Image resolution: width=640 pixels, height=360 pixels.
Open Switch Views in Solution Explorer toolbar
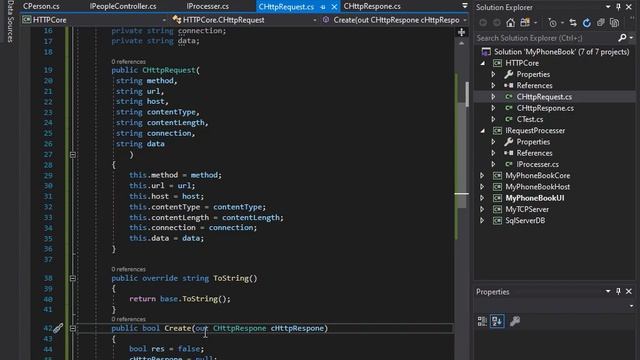point(525,23)
